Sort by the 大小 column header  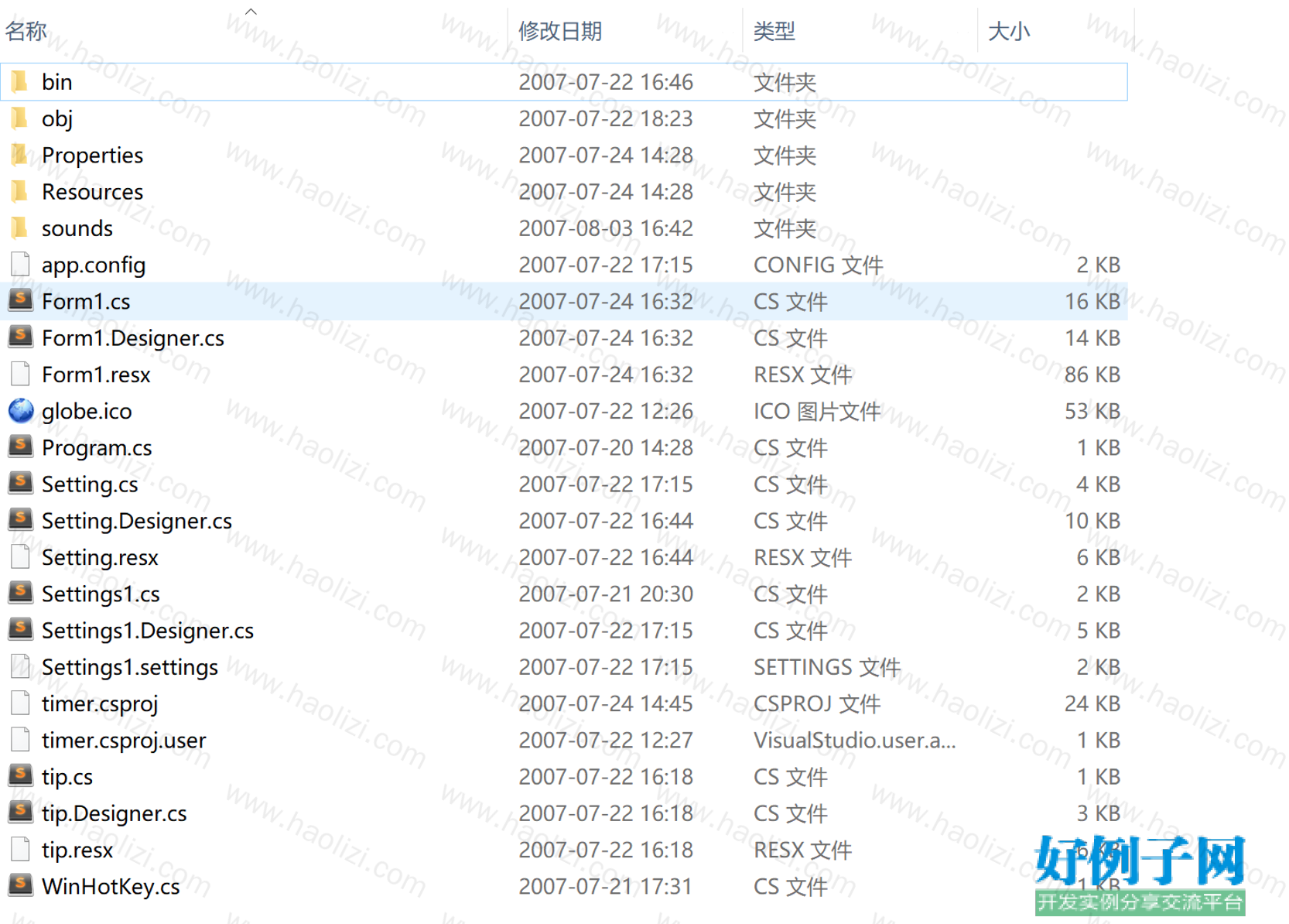pos(1009,31)
